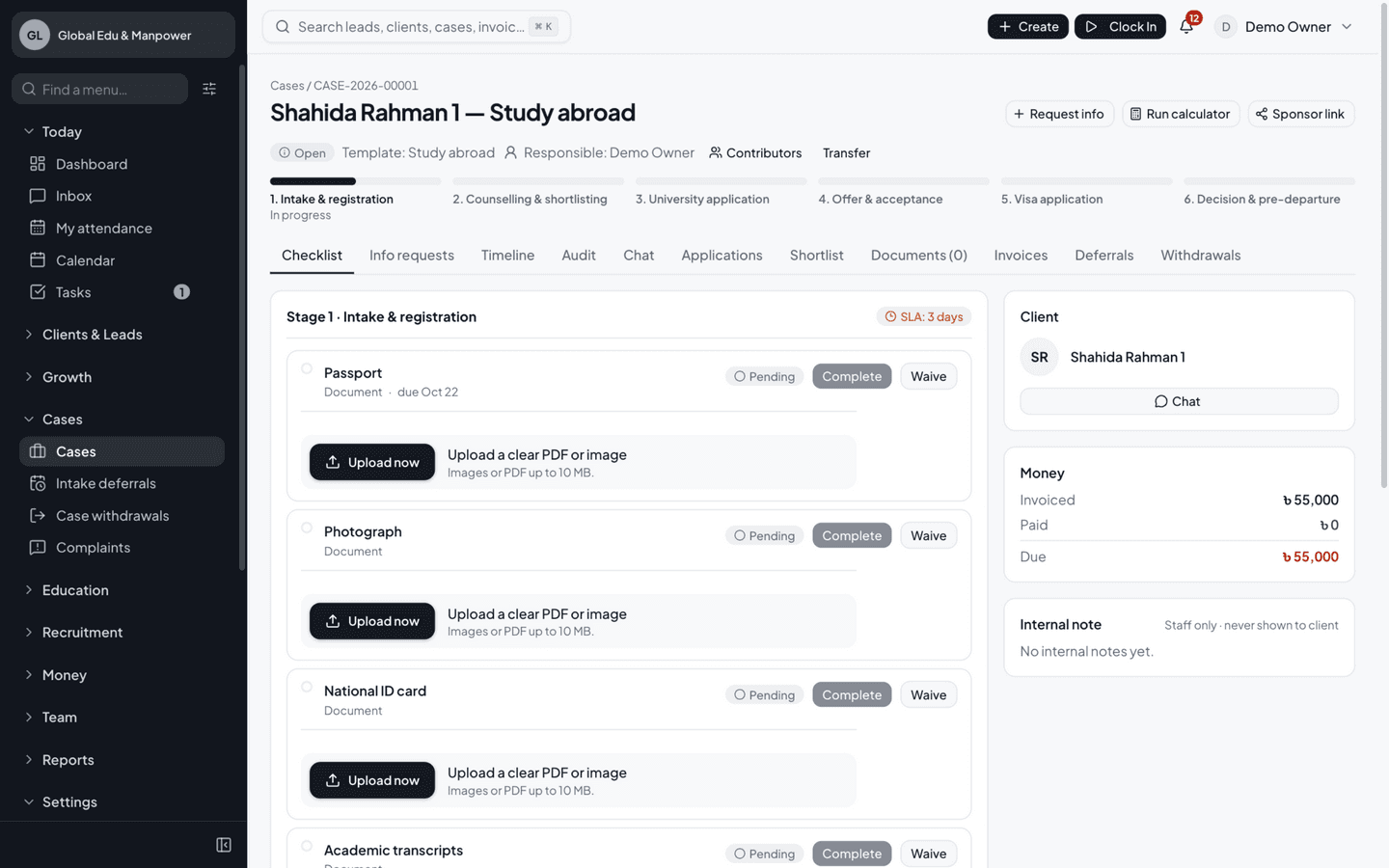Image resolution: width=1389 pixels, height=868 pixels.
Task: Click the Intake & registration stage progress bar
Action: pyautogui.click(x=355, y=181)
